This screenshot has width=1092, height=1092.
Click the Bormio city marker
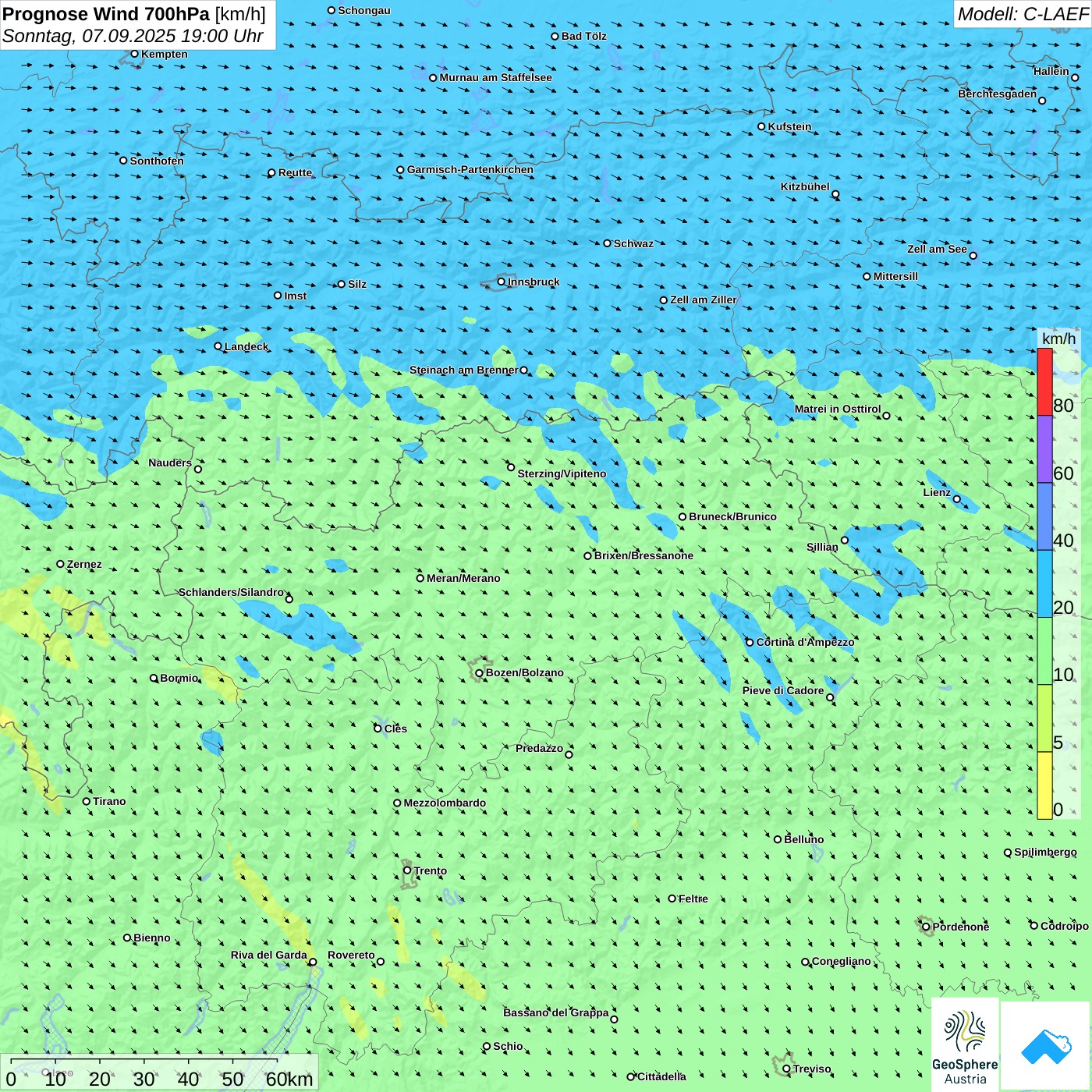click(x=154, y=678)
